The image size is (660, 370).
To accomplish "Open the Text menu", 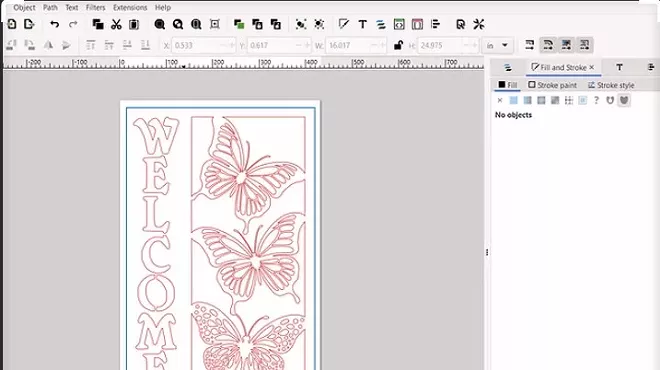I will [x=72, y=8].
